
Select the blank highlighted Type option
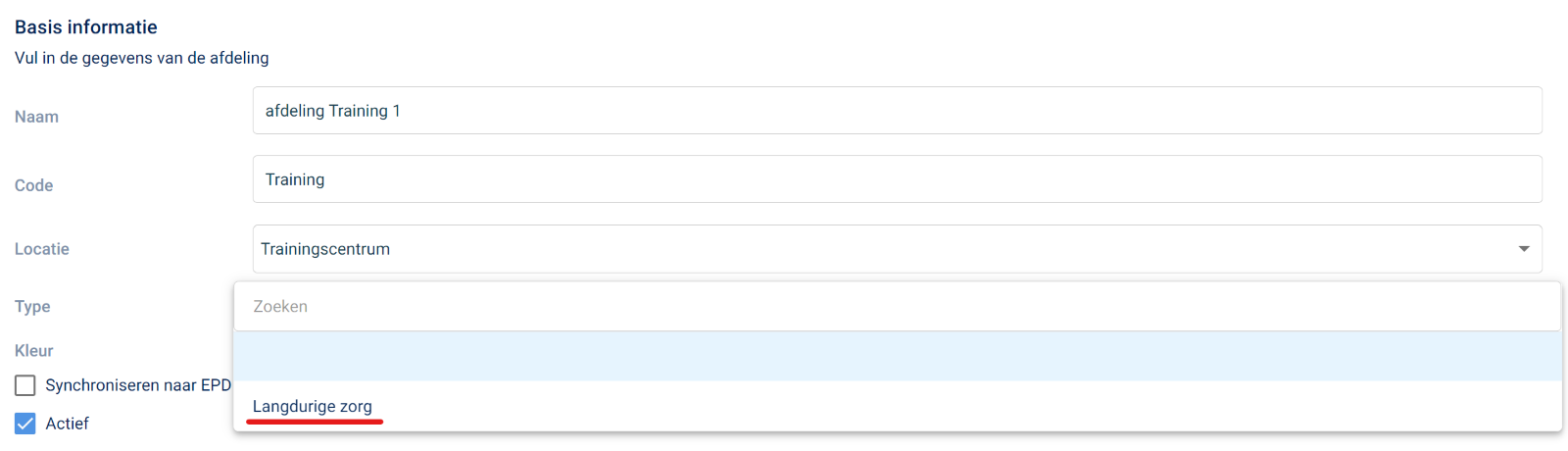coord(897,356)
